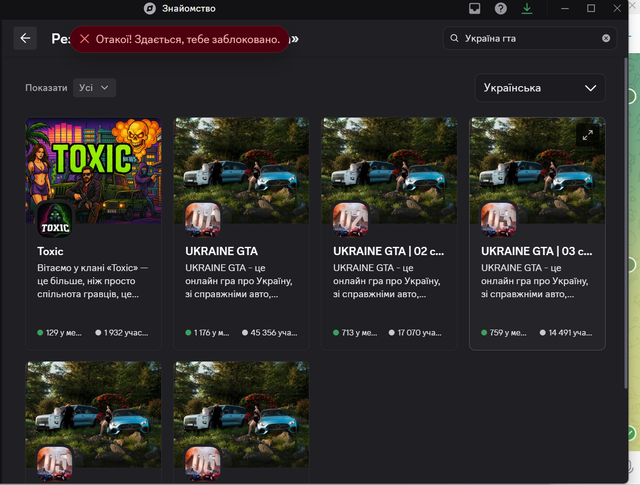The height and width of the screenshot is (485, 640).
Task: Click the 713 online count
Action: point(355,333)
